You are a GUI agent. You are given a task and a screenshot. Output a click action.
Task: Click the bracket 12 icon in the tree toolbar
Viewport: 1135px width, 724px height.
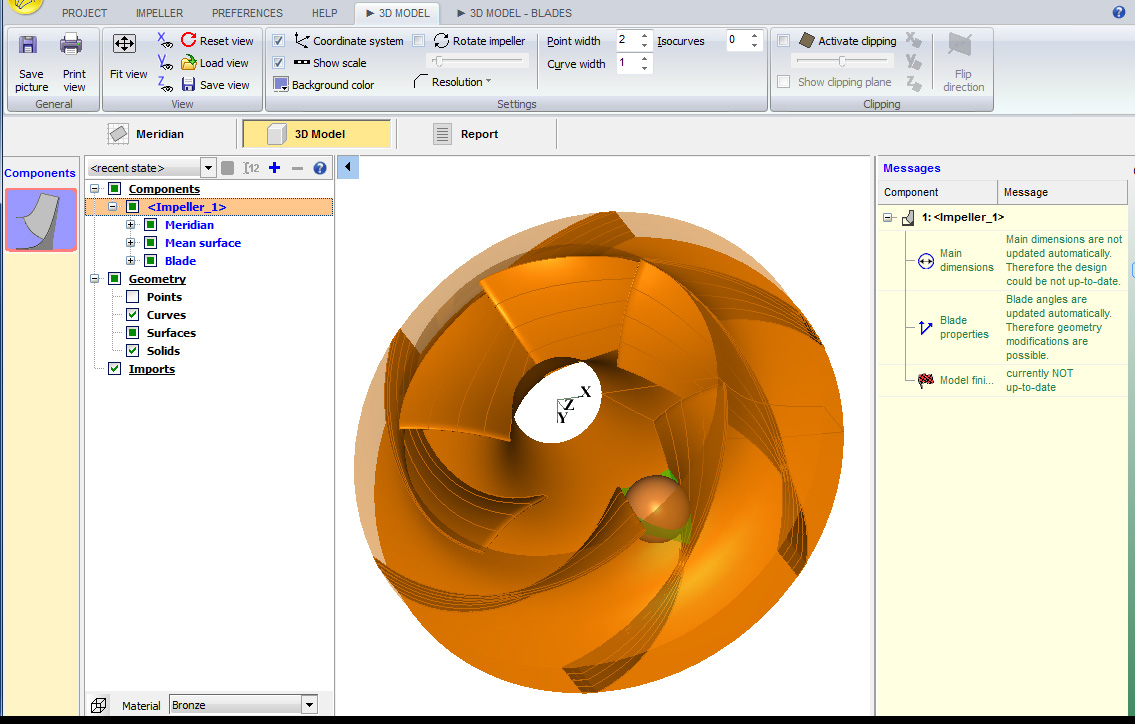point(251,168)
